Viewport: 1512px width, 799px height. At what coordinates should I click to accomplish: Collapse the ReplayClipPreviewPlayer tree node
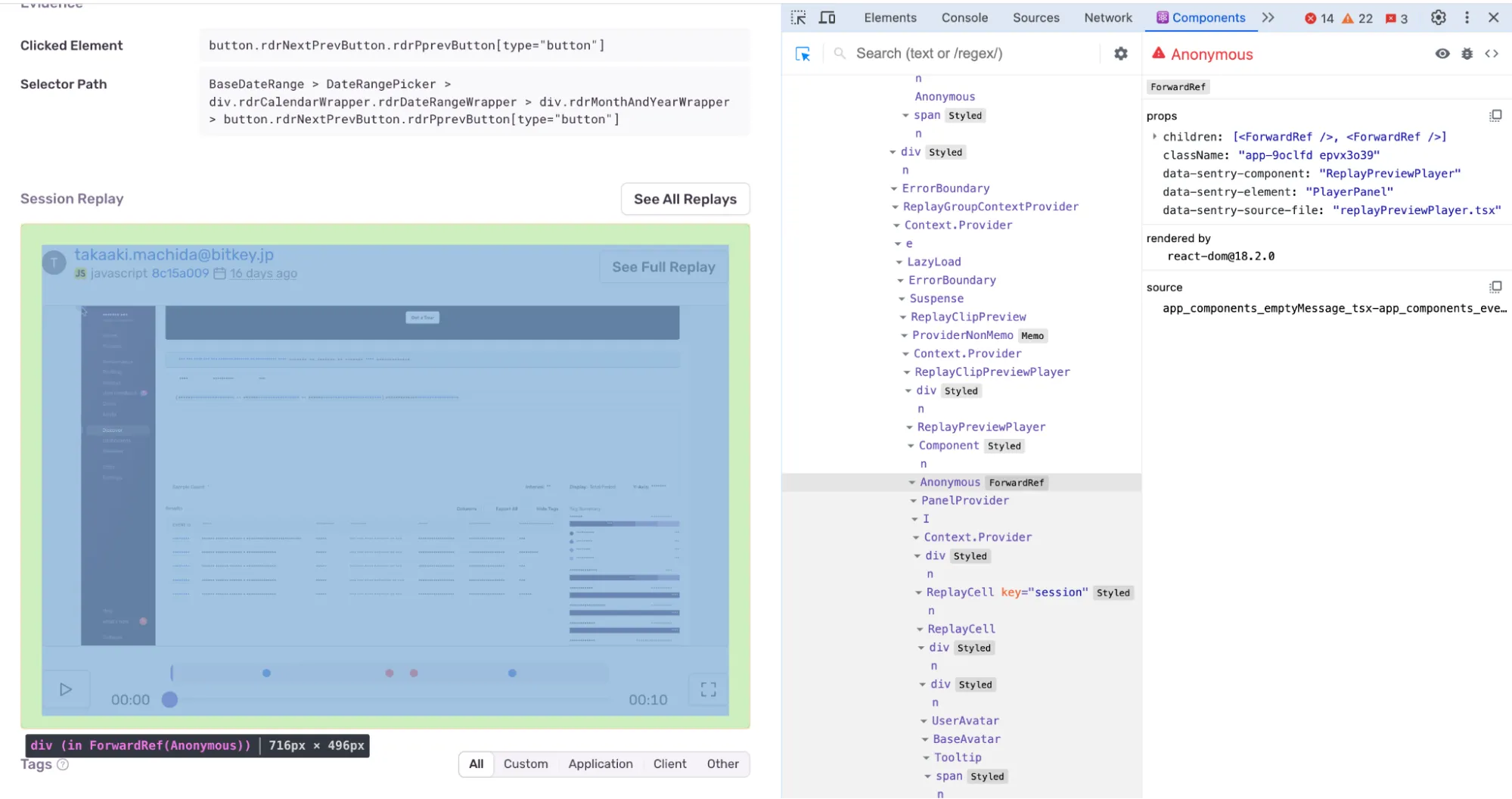pyautogui.click(x=908, y=372)
